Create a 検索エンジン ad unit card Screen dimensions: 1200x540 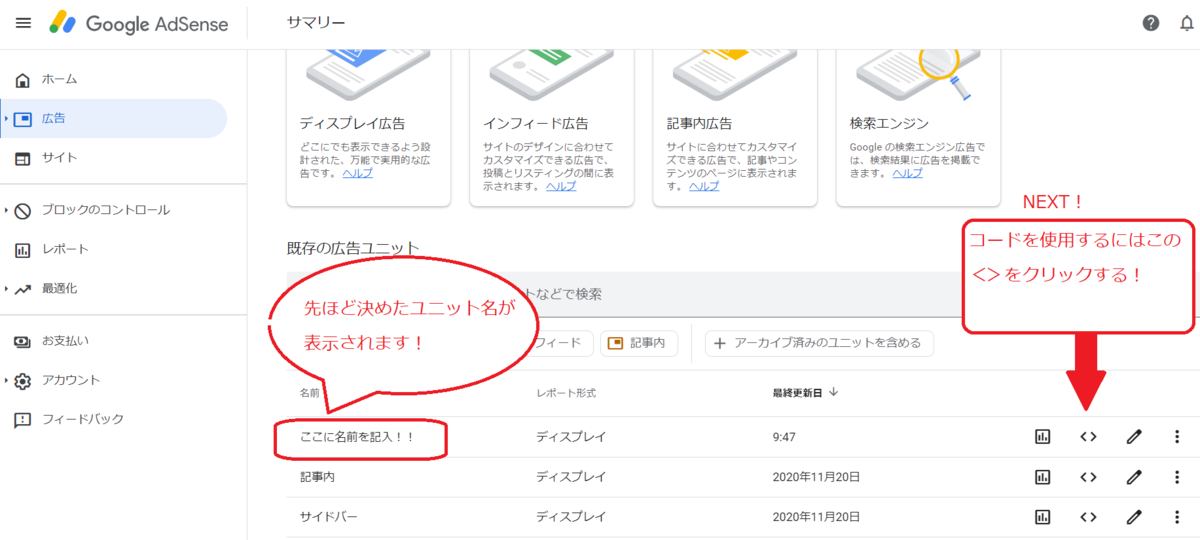click(x=918, y=128)
